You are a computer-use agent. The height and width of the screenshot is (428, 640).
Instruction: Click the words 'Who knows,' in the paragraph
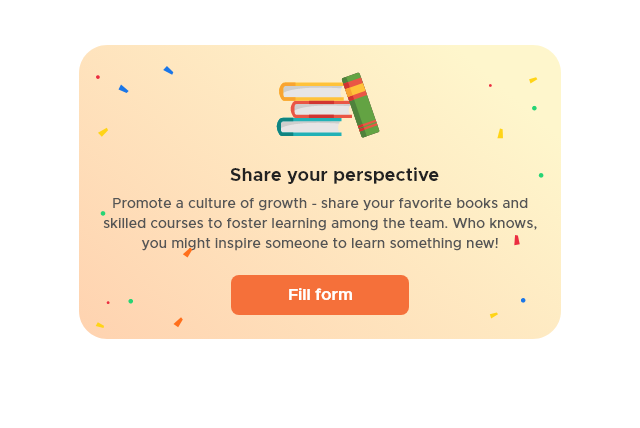click(495, 223)
